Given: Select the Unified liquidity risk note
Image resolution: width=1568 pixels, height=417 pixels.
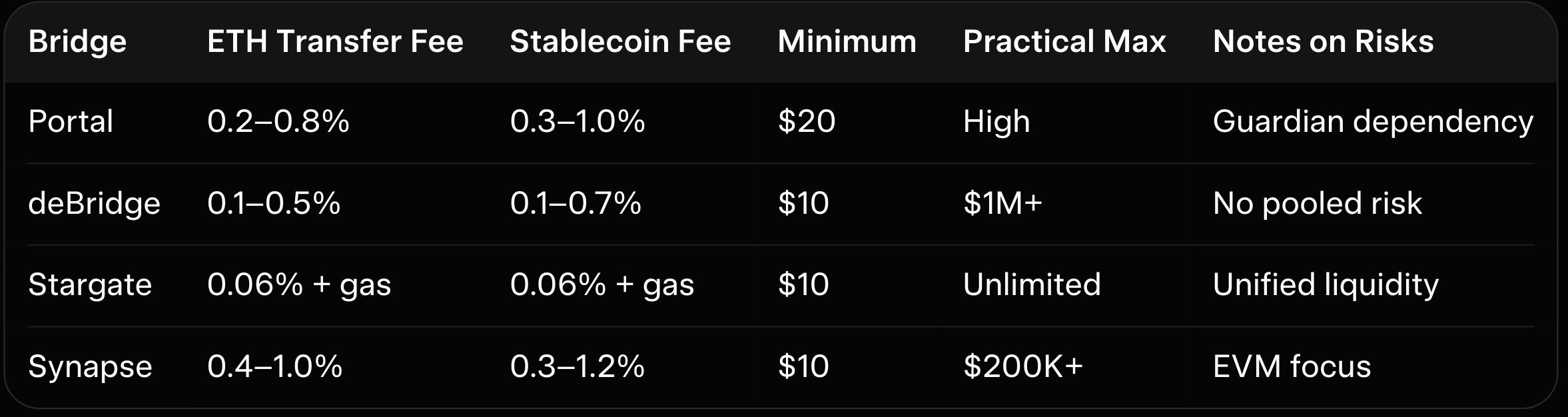Looking at the screenshot, I should [x=1326, y=285].
